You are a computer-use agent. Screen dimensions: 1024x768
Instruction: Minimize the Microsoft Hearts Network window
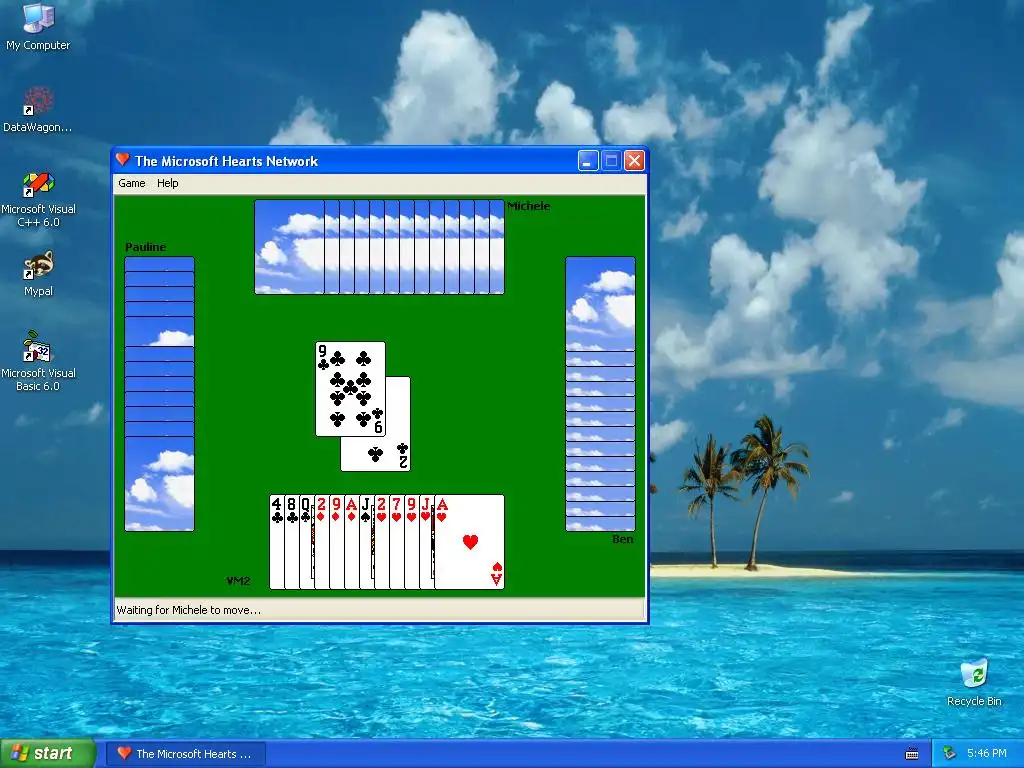click(588, 161)
